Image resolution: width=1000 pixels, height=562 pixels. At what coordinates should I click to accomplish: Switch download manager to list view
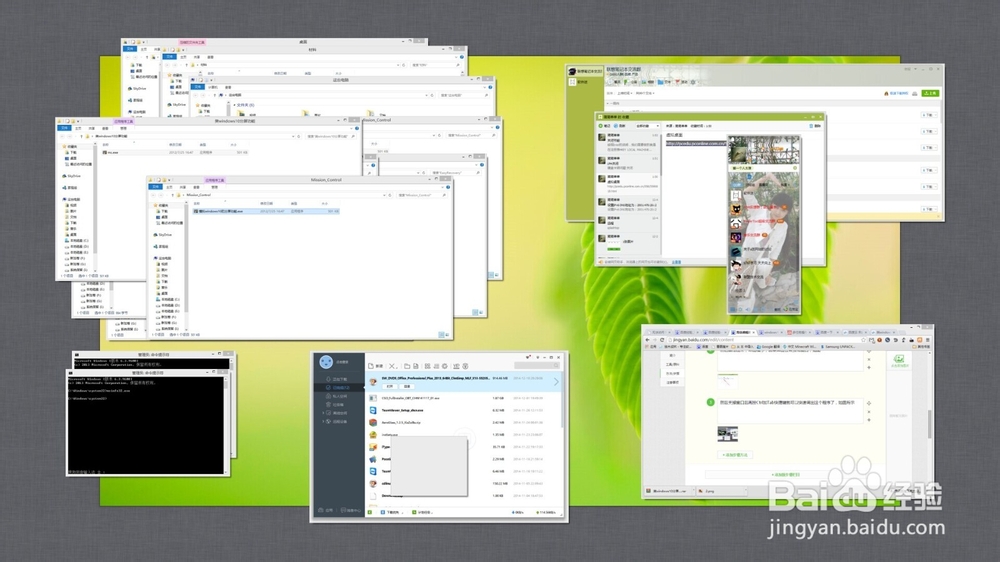point(436,366)
